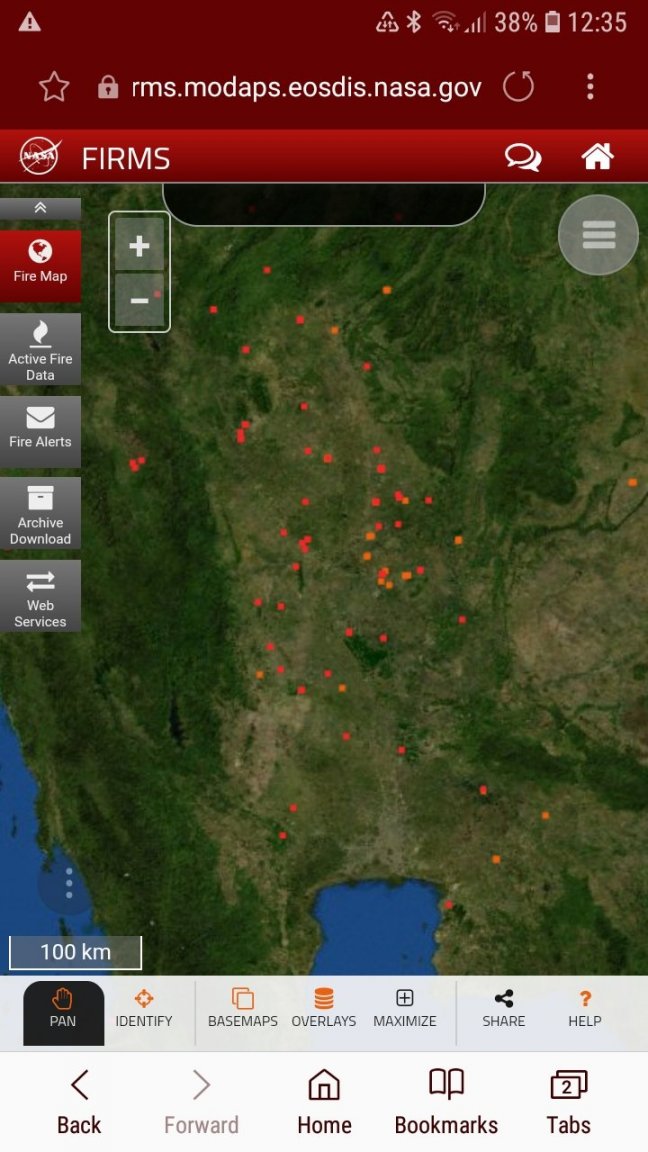
Task: Open Web Services section
Action: [40, 596]
